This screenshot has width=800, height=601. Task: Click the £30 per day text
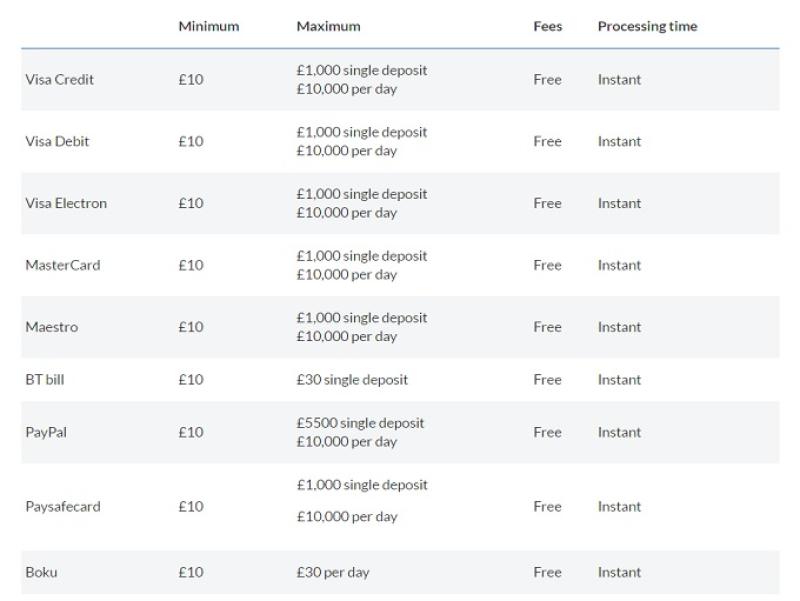333,573
